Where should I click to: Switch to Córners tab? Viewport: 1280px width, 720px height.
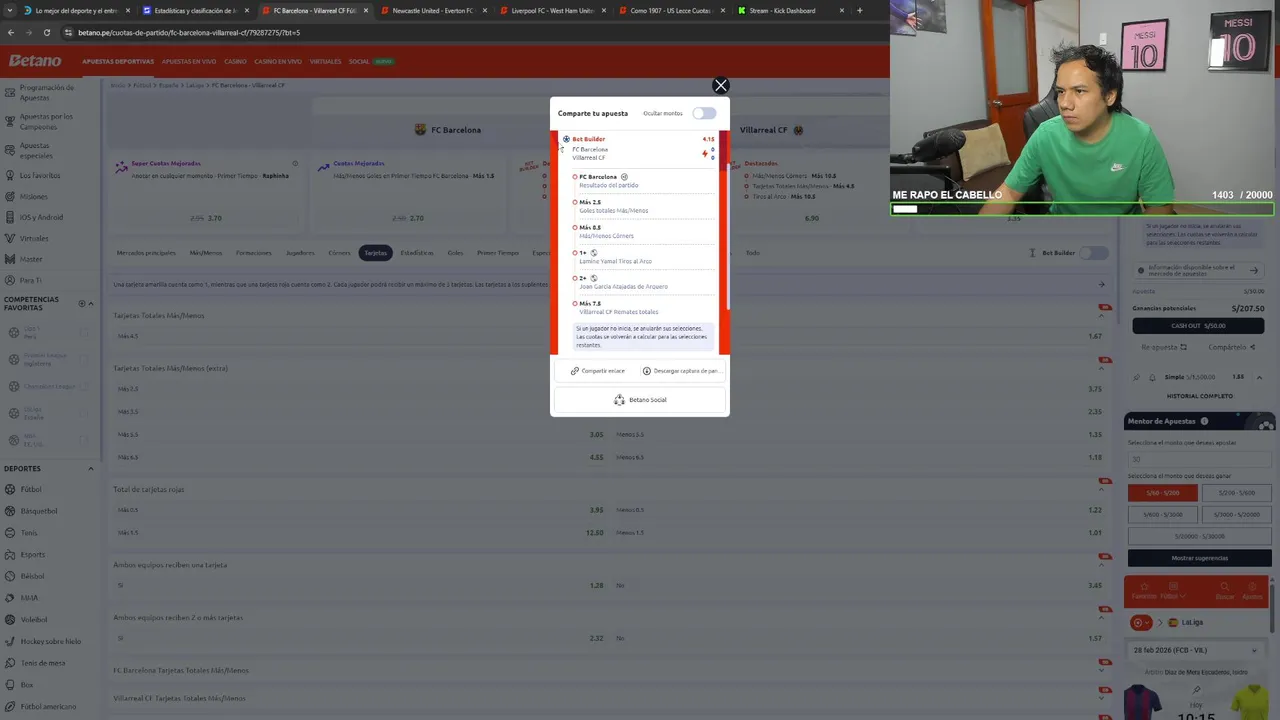click(x=340, y=253)
